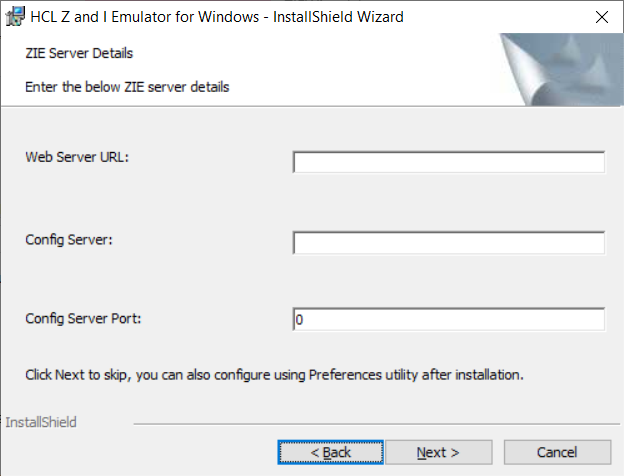624x476 pixels.
Task: Select the Config Server Port field
Action: (448, 319)
